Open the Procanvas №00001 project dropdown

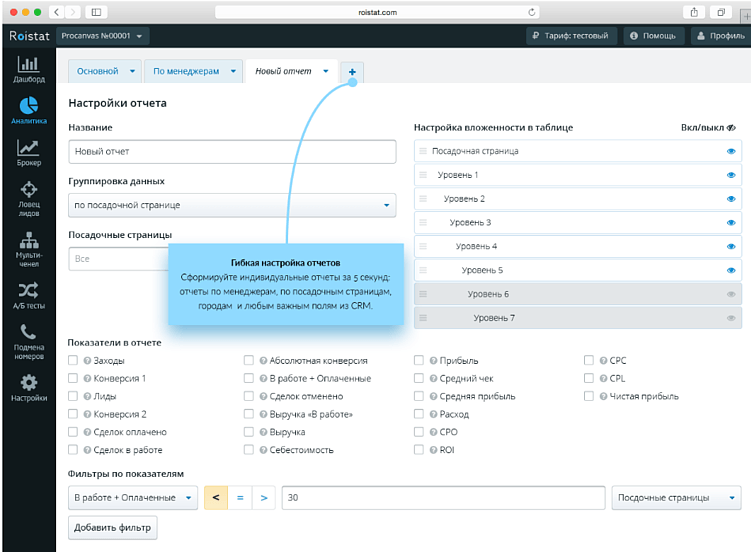click(x=102, y=36)
